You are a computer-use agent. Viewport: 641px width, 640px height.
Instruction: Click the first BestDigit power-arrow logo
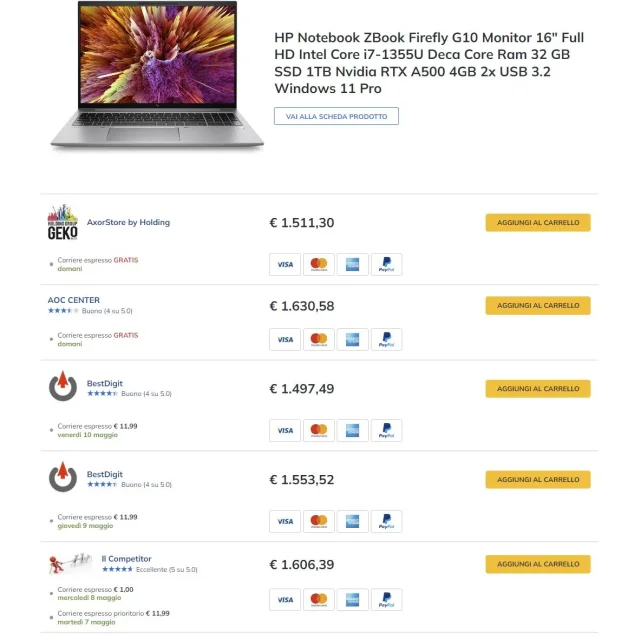[63, 386]
